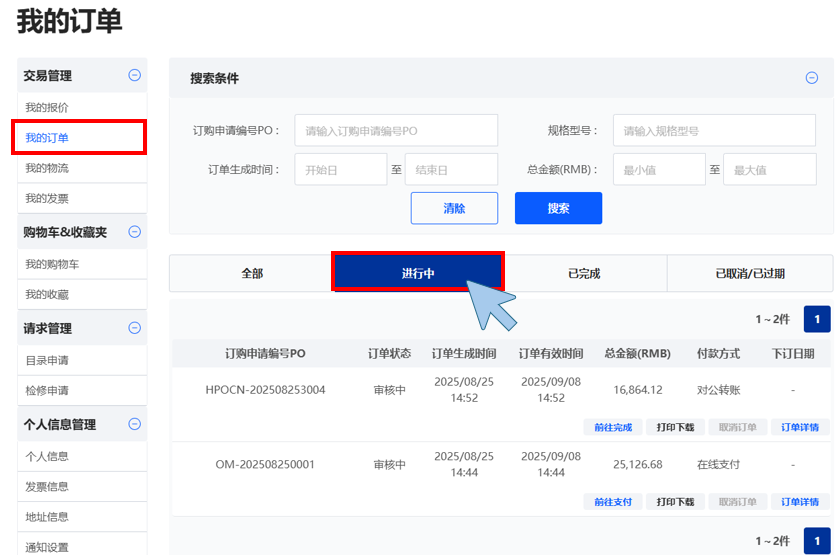
Task: Collapse the 个人信息管理 section
Action: 135,424
